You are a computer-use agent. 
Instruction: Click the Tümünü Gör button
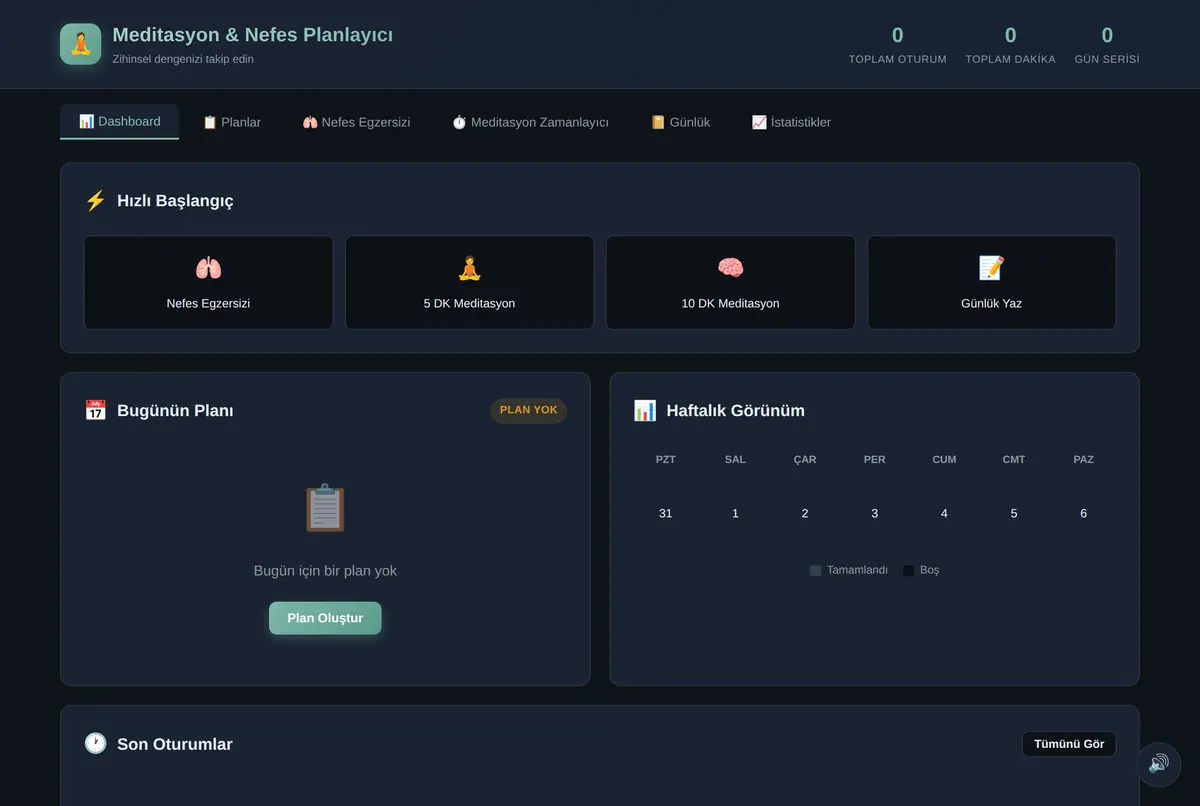point(1069,744)
